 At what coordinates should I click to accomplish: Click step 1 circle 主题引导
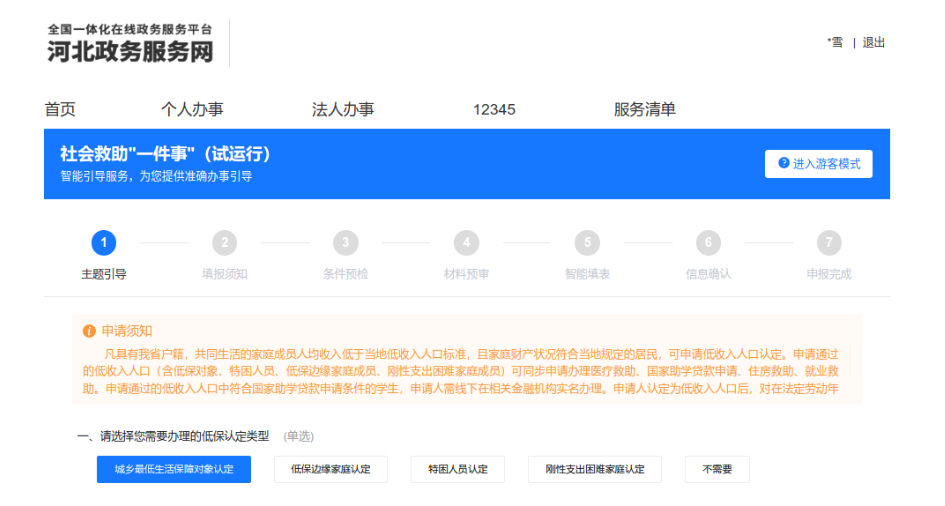pyautogui.click(x=103, y=243)
